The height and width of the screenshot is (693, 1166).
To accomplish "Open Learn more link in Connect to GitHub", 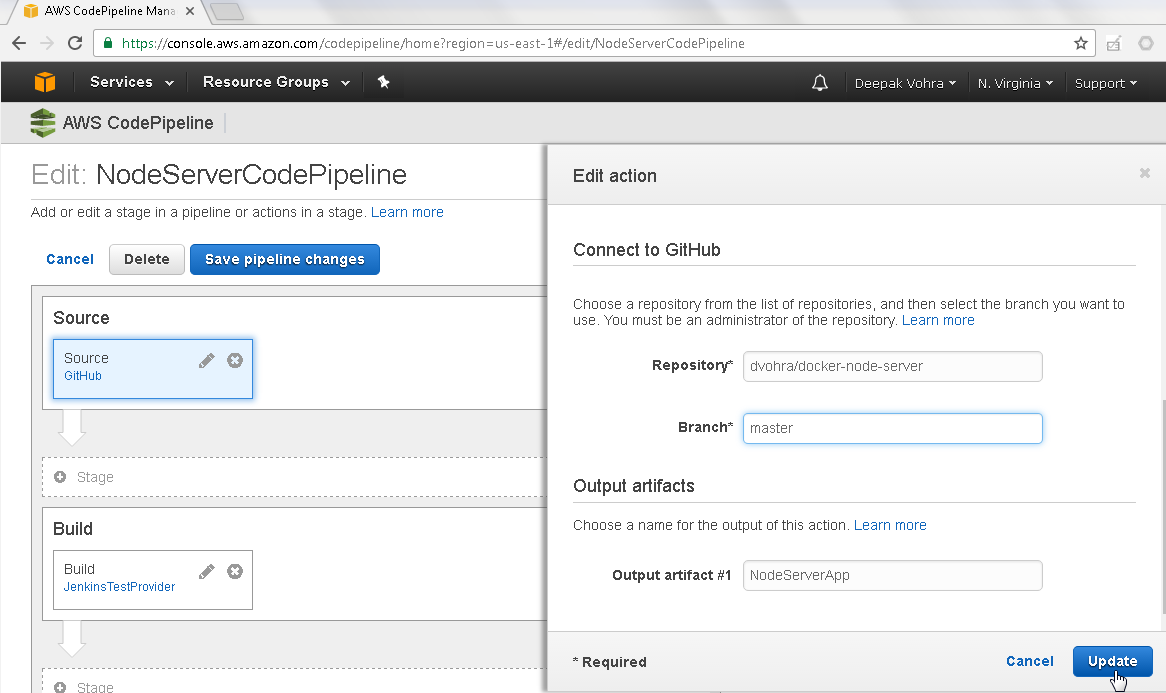I will click(938, 320).
